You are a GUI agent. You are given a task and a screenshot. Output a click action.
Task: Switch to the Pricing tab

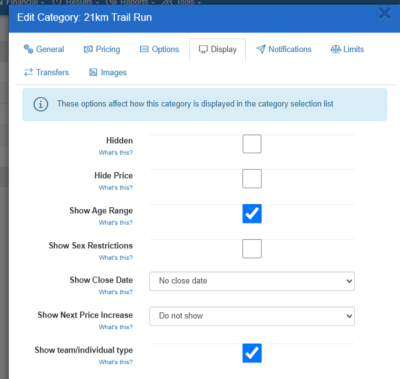(x=102, y=49)
